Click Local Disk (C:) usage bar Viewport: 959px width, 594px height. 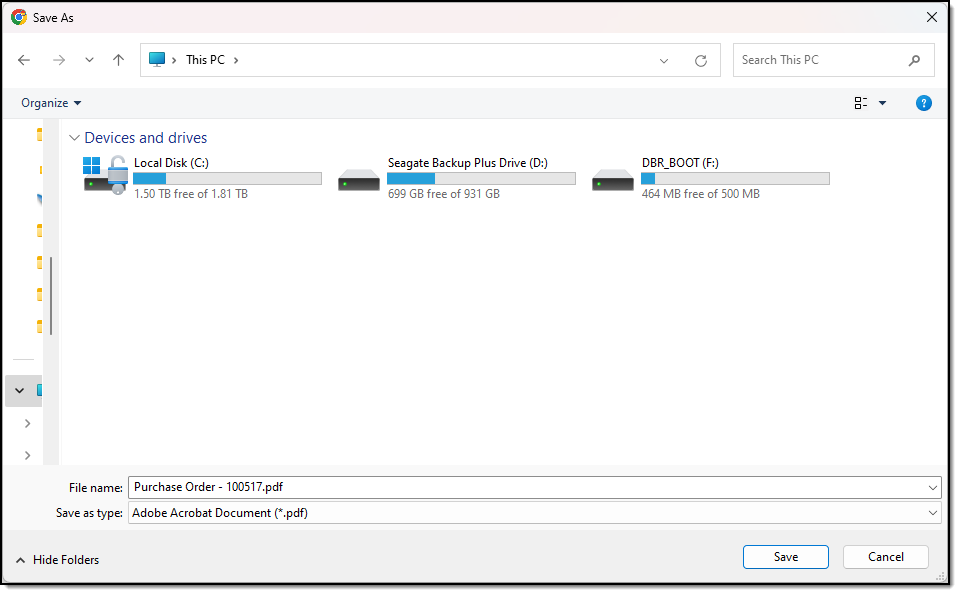pyautogui.click(x=228, y=178)
